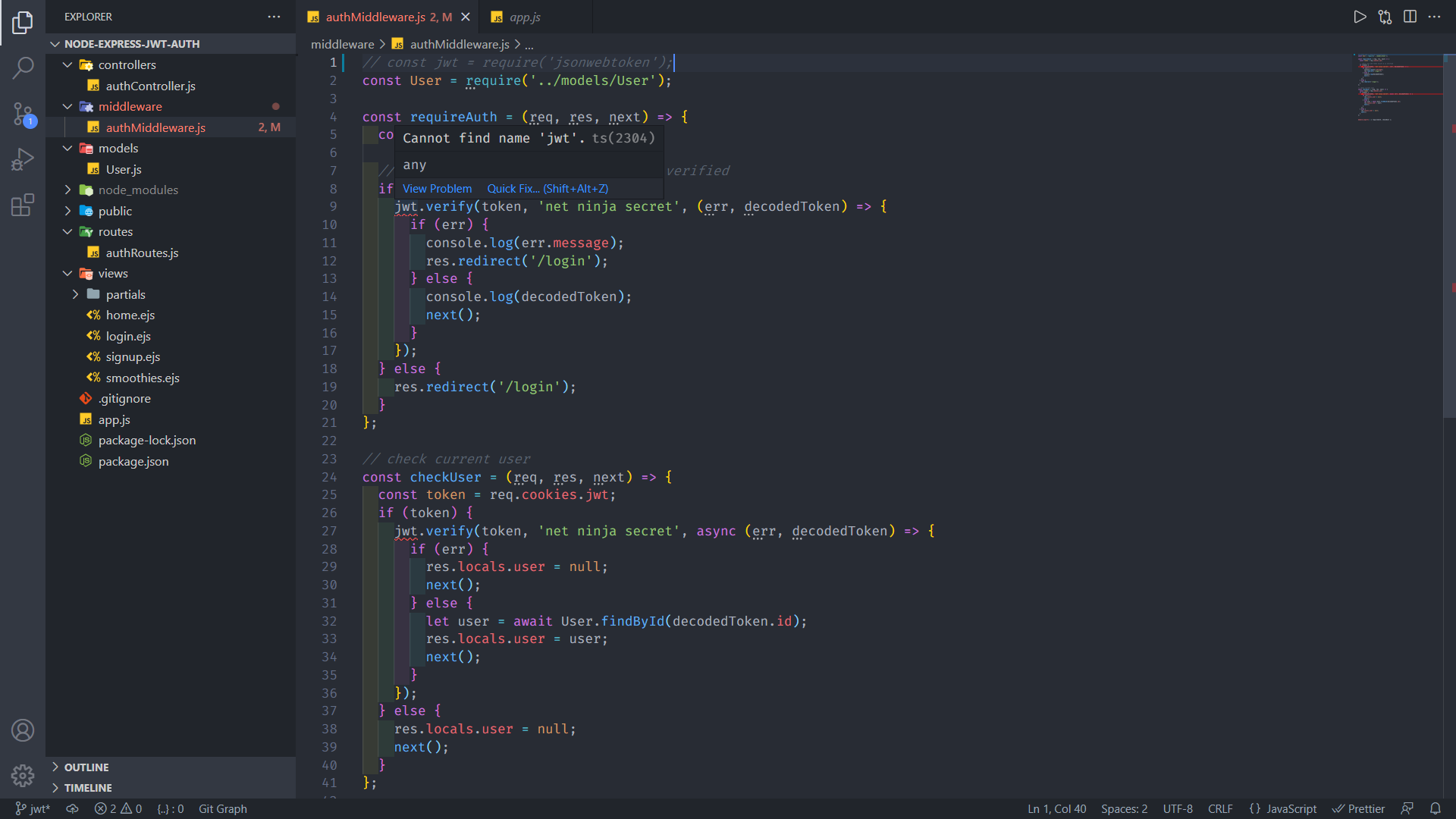Click the View Problem link
The image size is (1456, 819).
click(x=437, y=189)
